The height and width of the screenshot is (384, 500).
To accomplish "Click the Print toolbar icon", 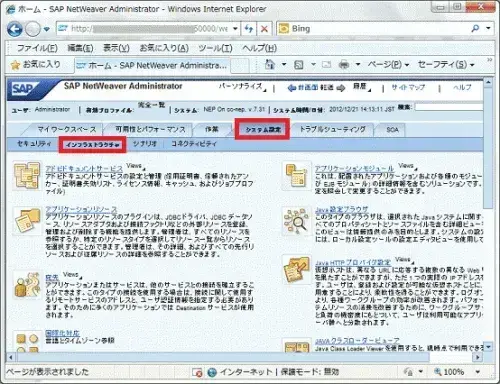I will pyautogui.click(x=344, y=65).
